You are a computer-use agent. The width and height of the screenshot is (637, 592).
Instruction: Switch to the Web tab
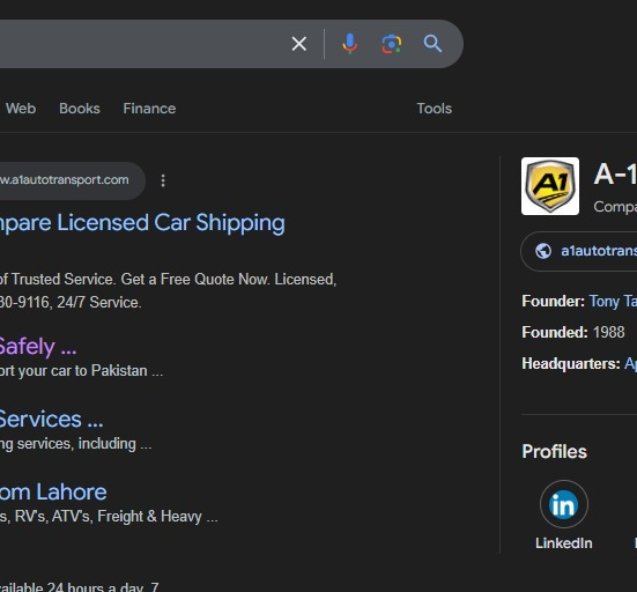click(x=20, y=108)
